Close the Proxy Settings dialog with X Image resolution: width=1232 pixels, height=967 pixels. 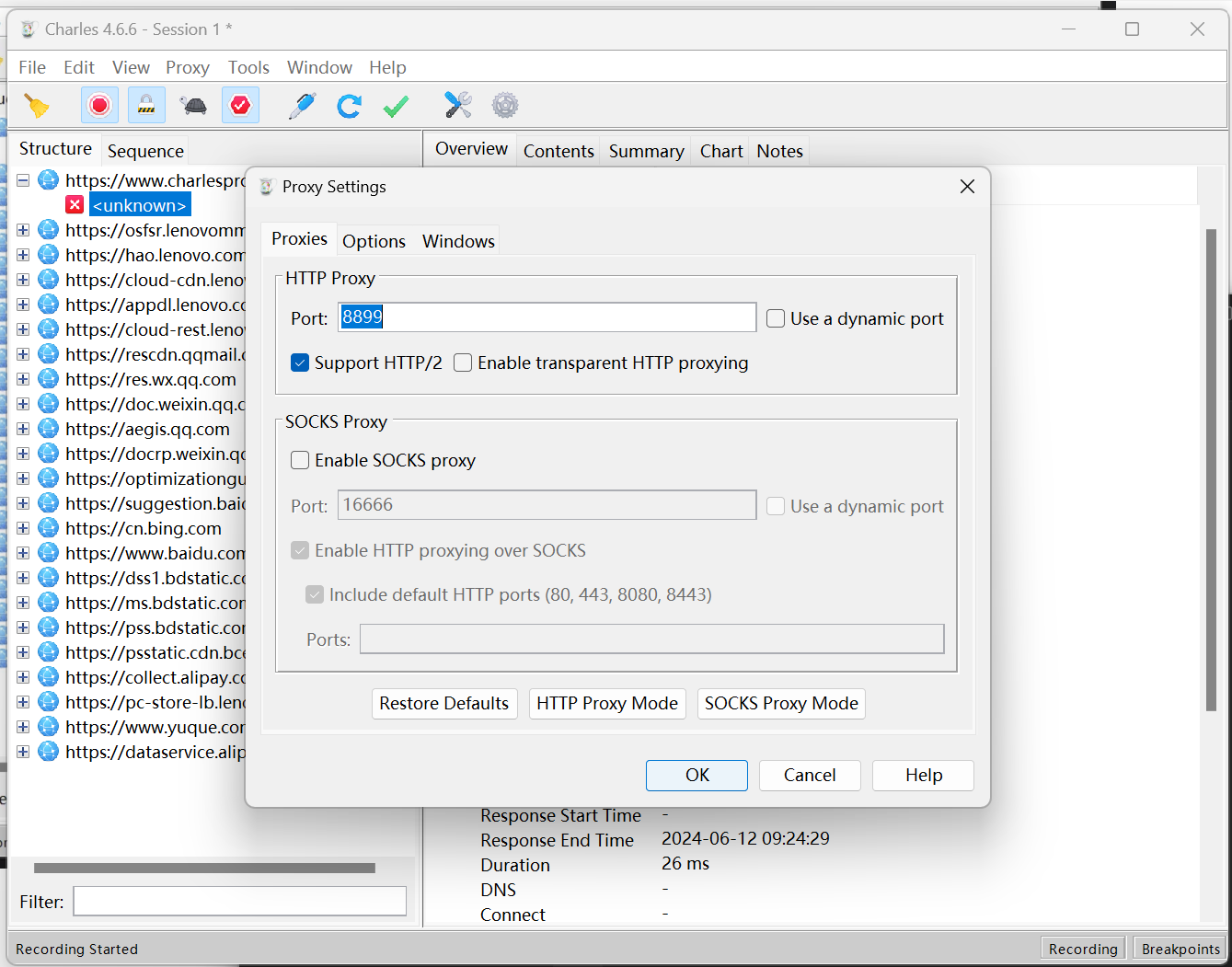tap(967, 186)
